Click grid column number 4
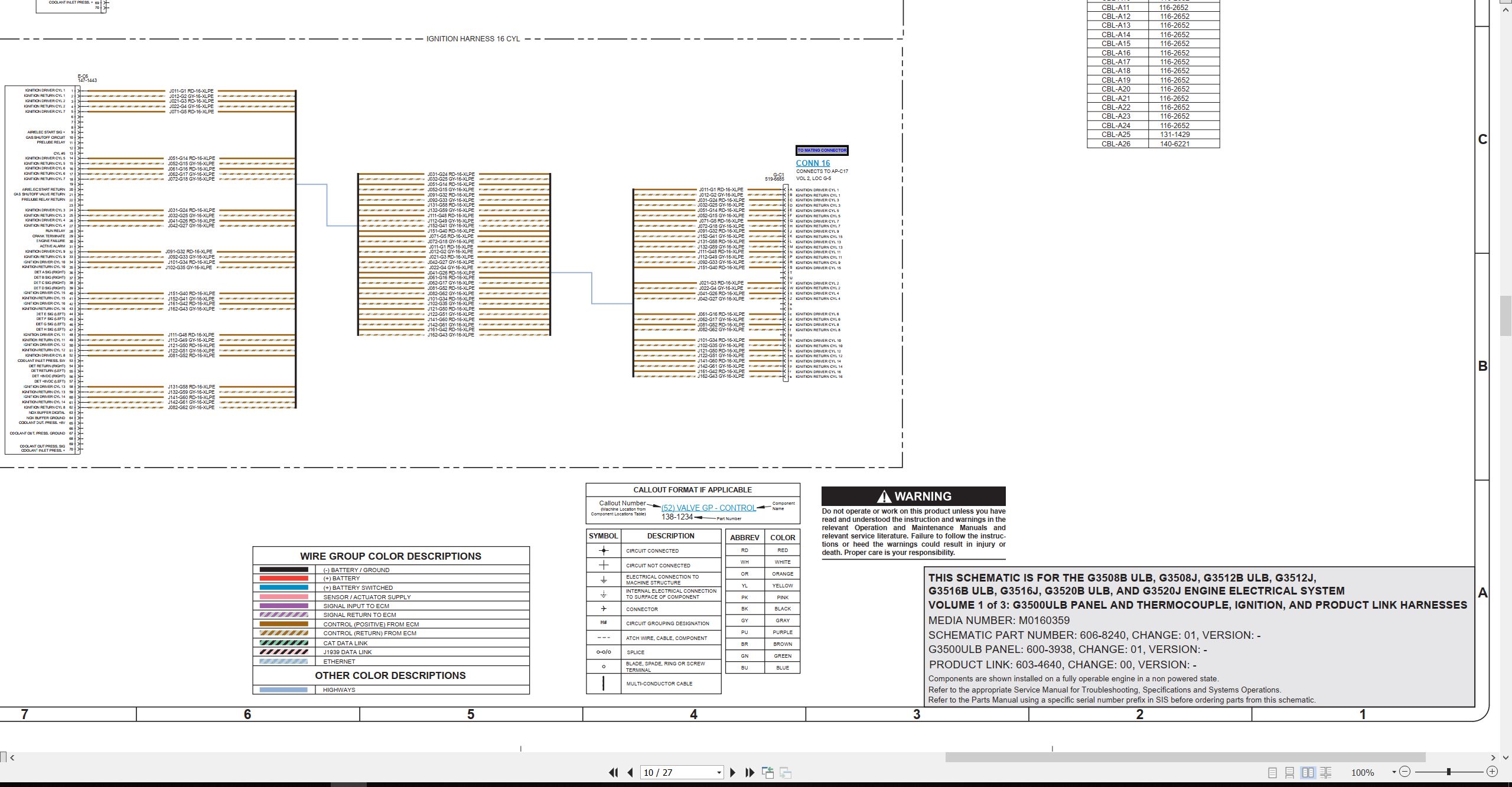Viewport: 1512px width, 787px height. 694,714
